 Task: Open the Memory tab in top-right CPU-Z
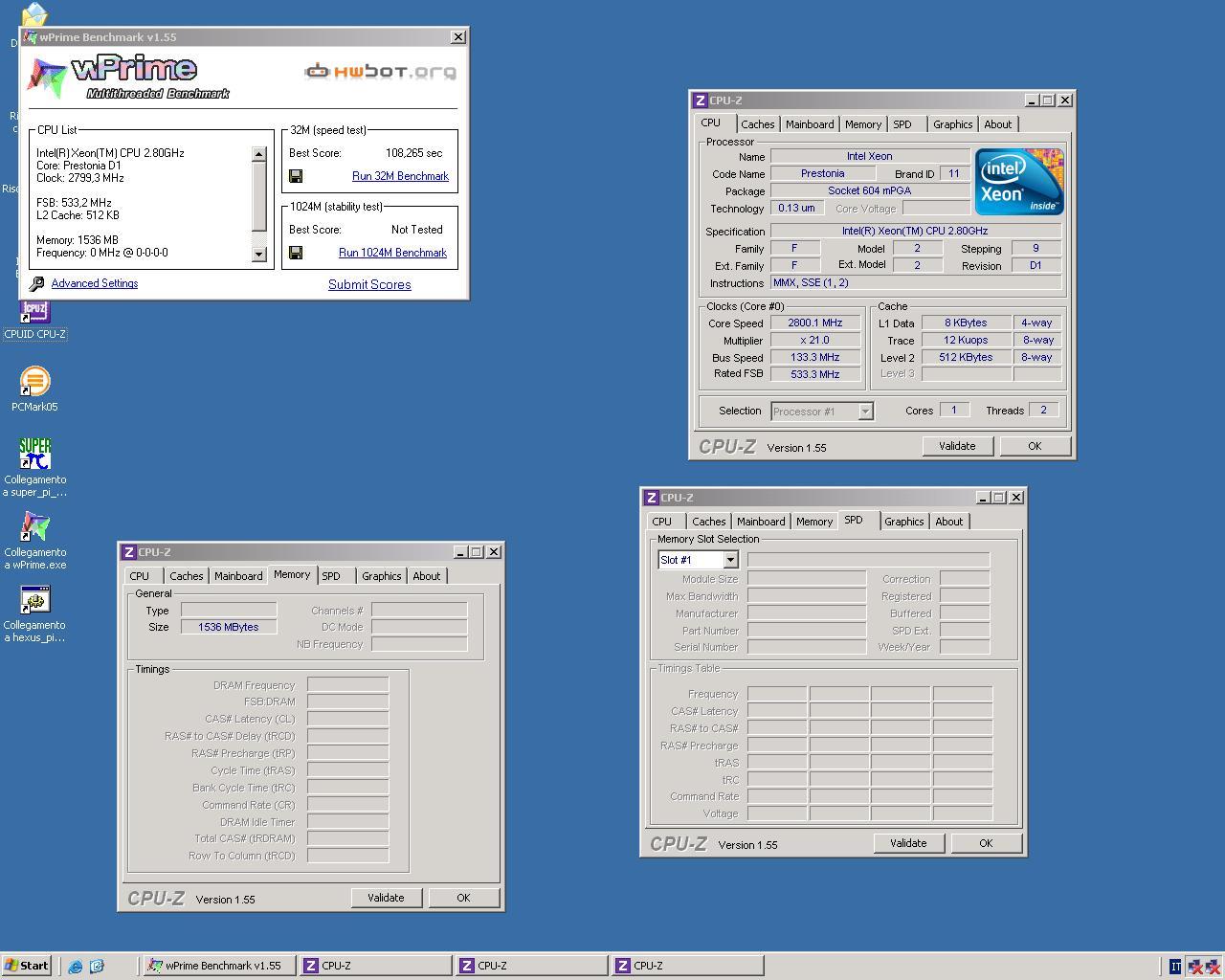(863, 124)
